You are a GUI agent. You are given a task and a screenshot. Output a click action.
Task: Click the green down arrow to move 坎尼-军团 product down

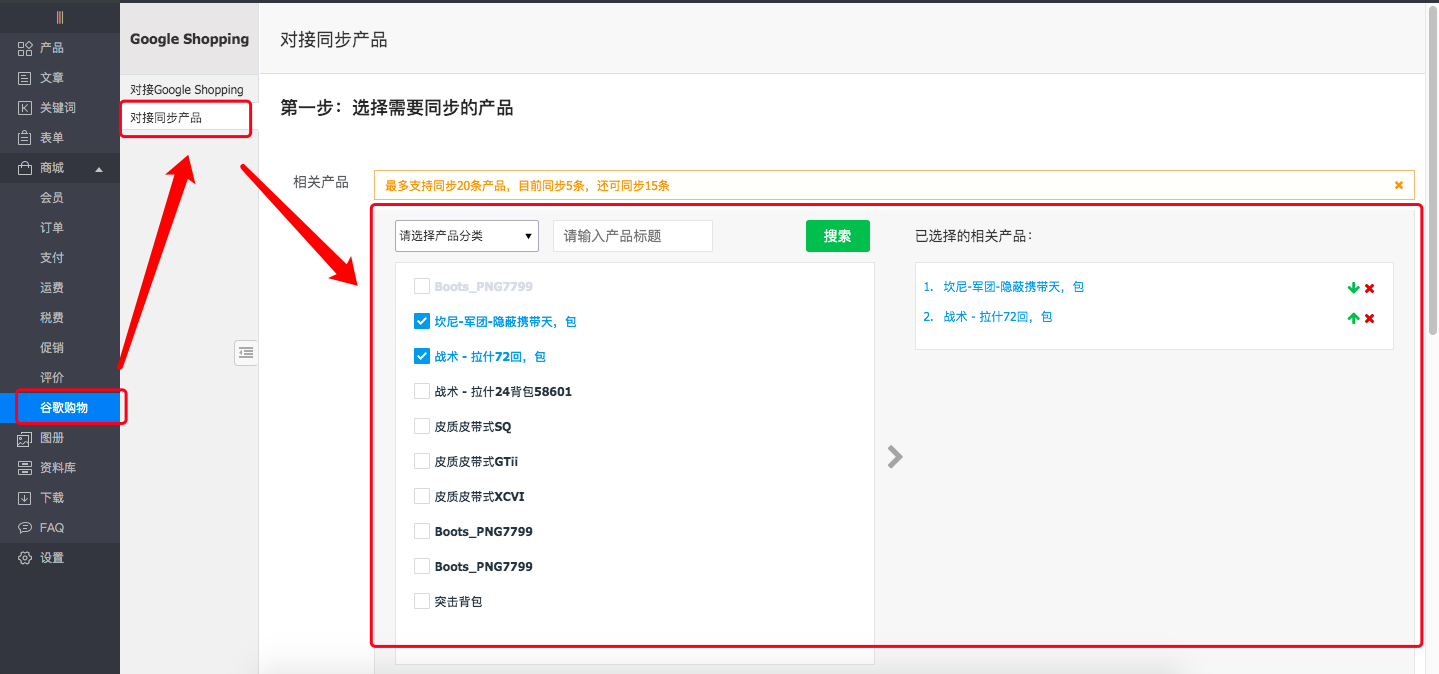click(1352, 286)
